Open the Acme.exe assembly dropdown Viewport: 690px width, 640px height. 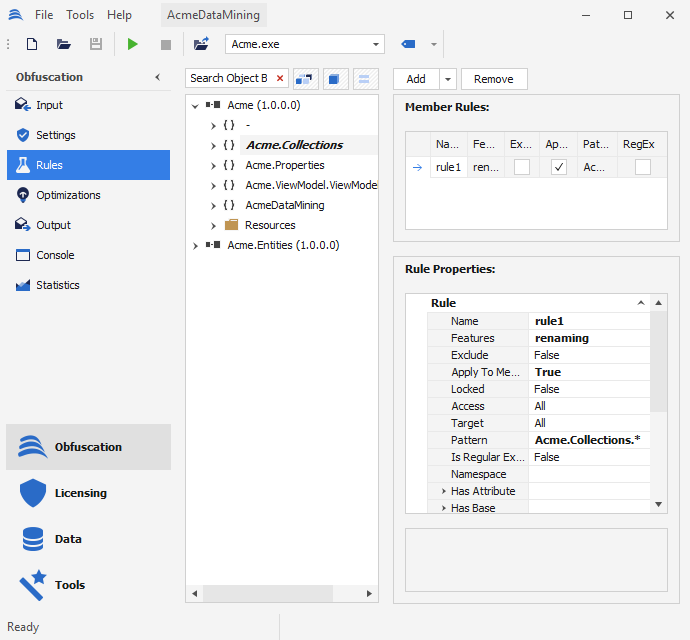(x=376, y=44)
